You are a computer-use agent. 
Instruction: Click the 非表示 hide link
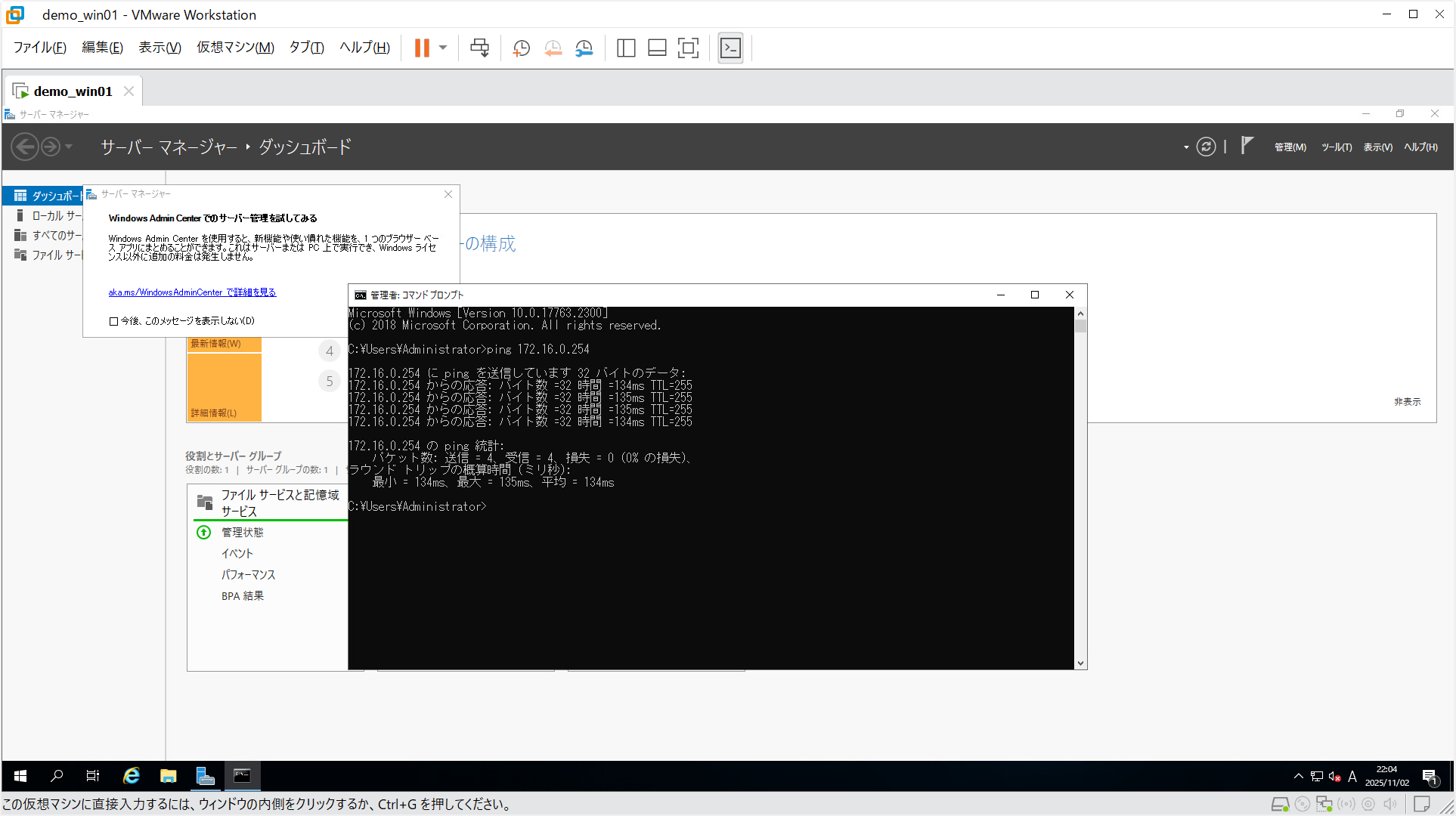1407,402
